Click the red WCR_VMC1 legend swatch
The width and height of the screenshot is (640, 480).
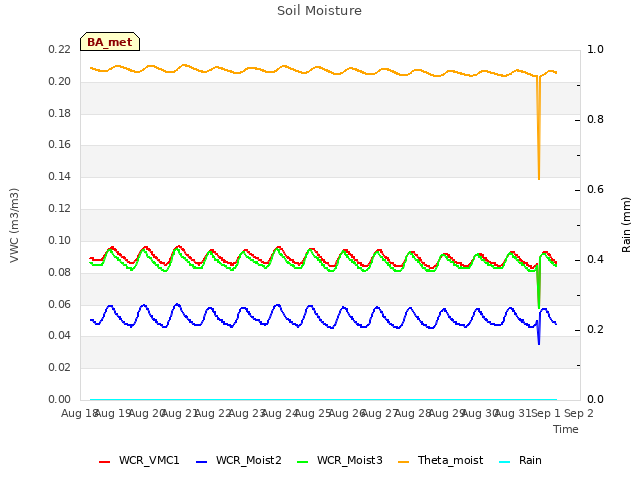click(x=104, y=462)
